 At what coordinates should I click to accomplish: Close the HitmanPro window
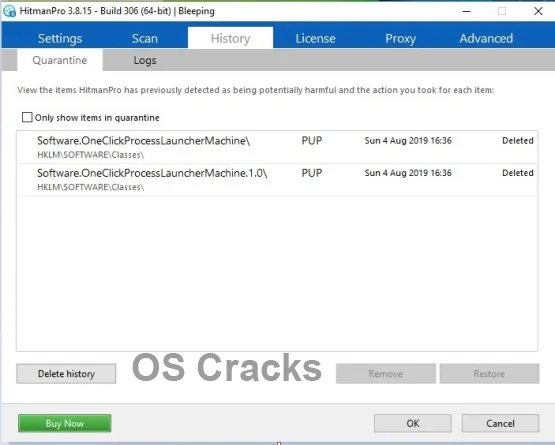[x=538, y=11]
